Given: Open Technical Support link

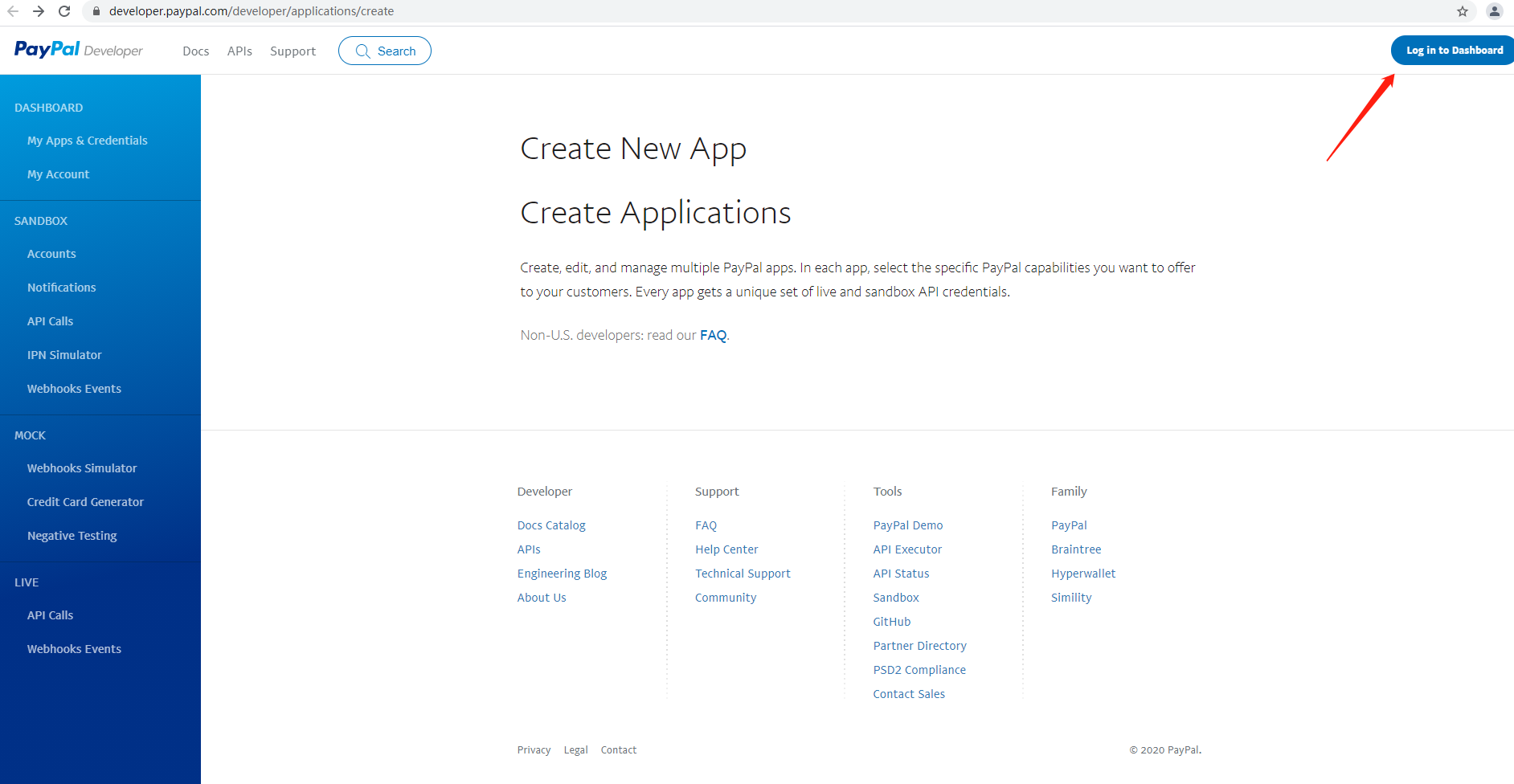Looking at the screenshot, I should 743,574.
